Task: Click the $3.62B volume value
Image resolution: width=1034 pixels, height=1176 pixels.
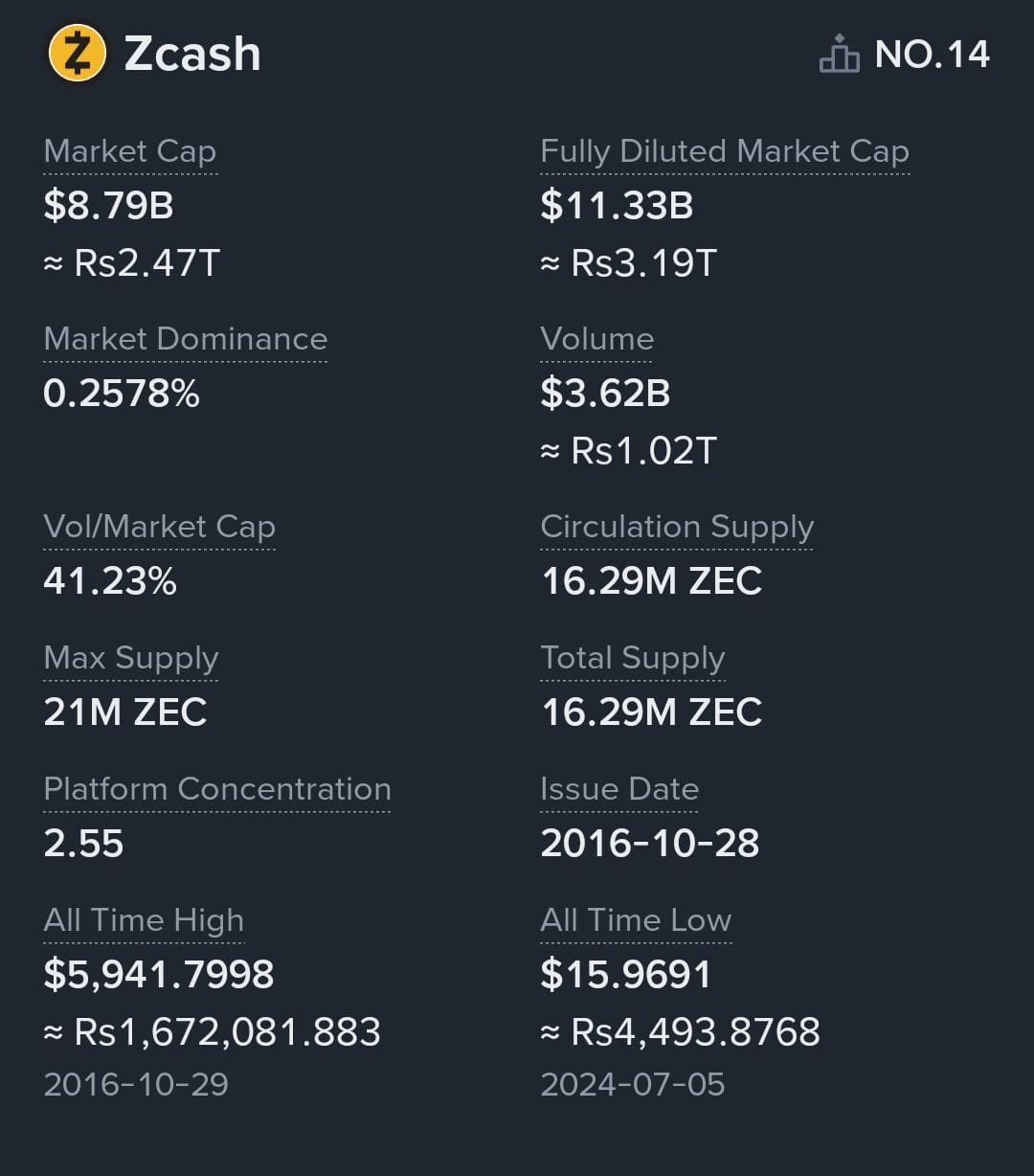Action: point(605,394)
